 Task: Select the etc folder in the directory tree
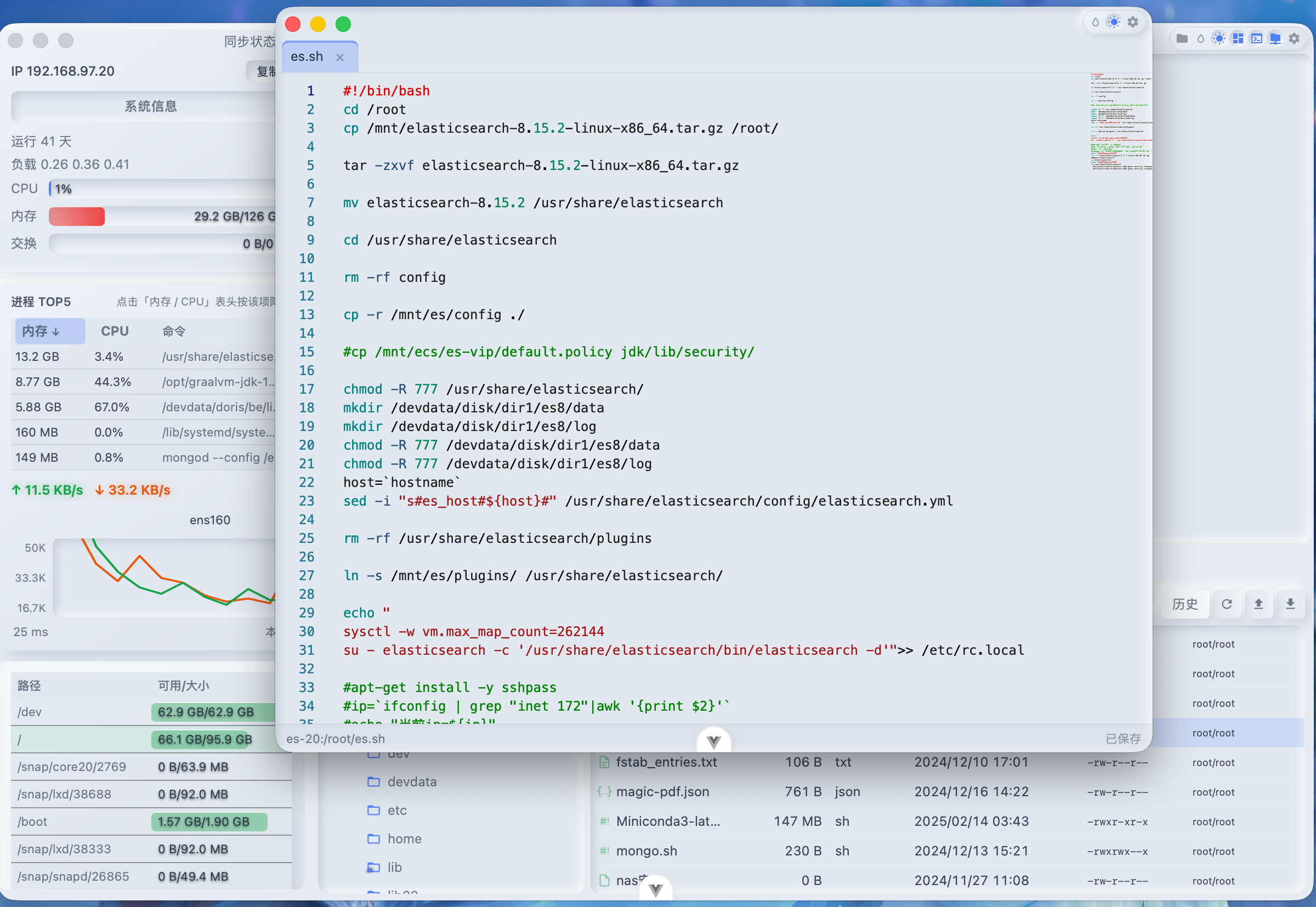click(x=397, y=810)
